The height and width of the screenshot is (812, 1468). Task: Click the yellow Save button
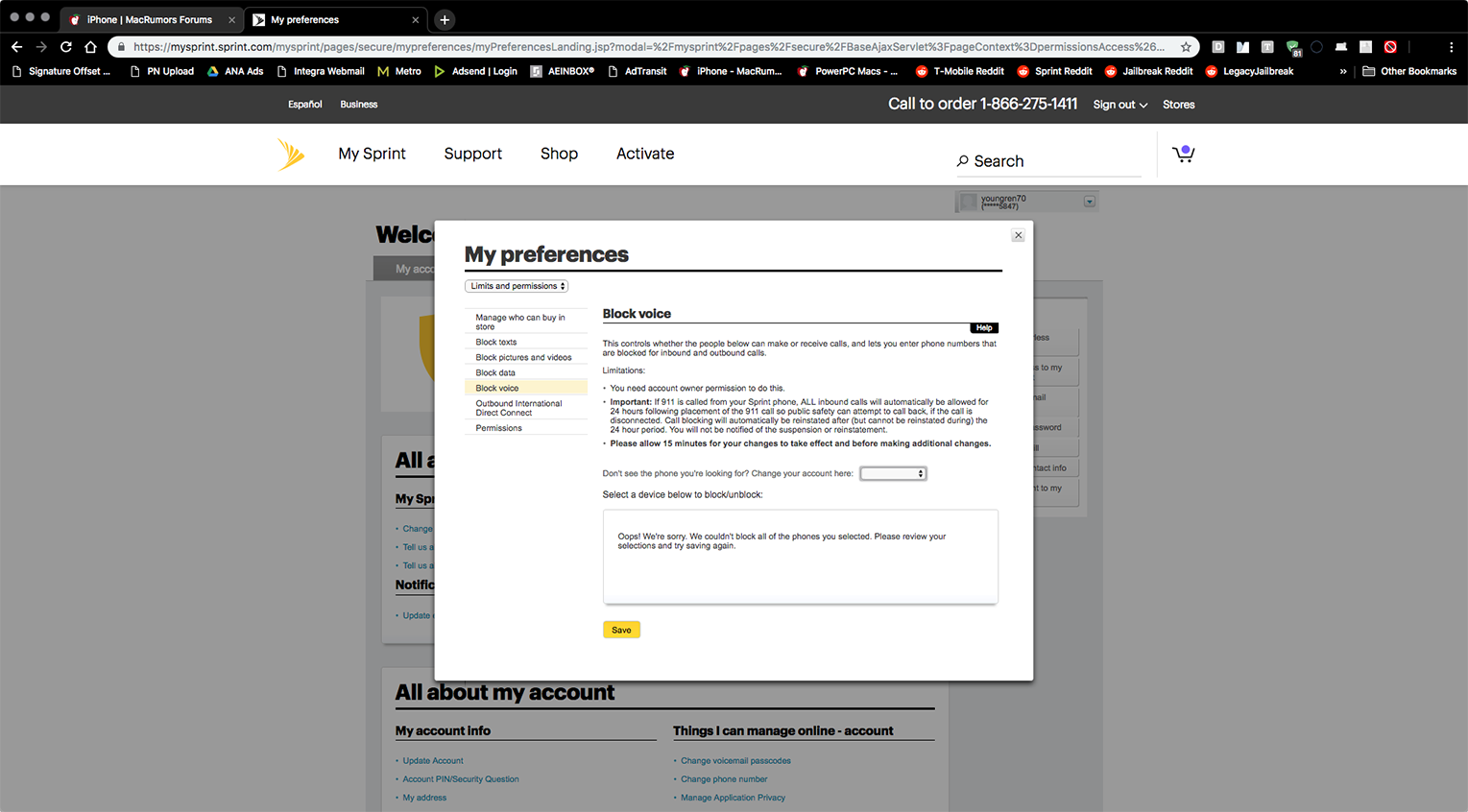621,630
